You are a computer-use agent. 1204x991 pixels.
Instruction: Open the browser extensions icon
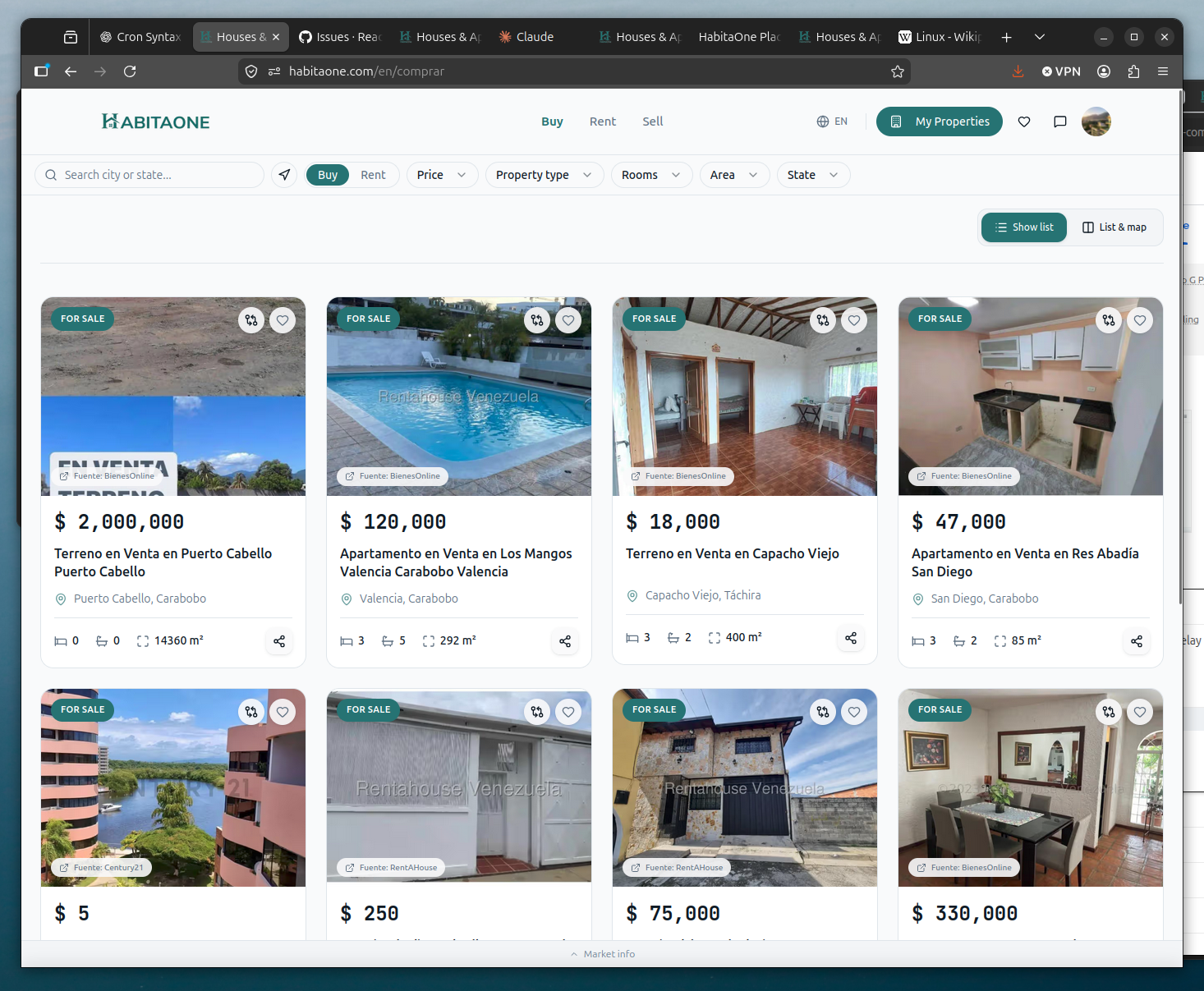point(1133,71)
